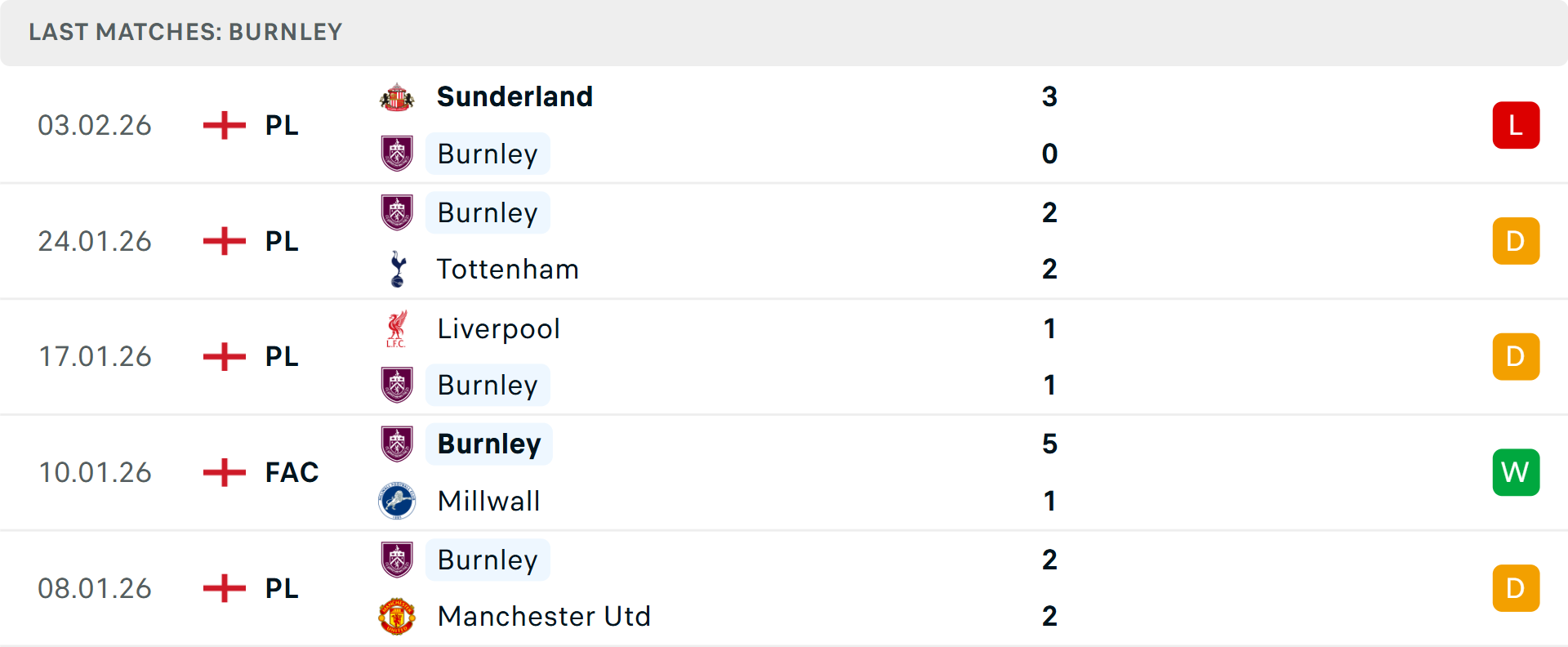
Task: Open the Manchester Utd team link
Action: coord(544,616)
